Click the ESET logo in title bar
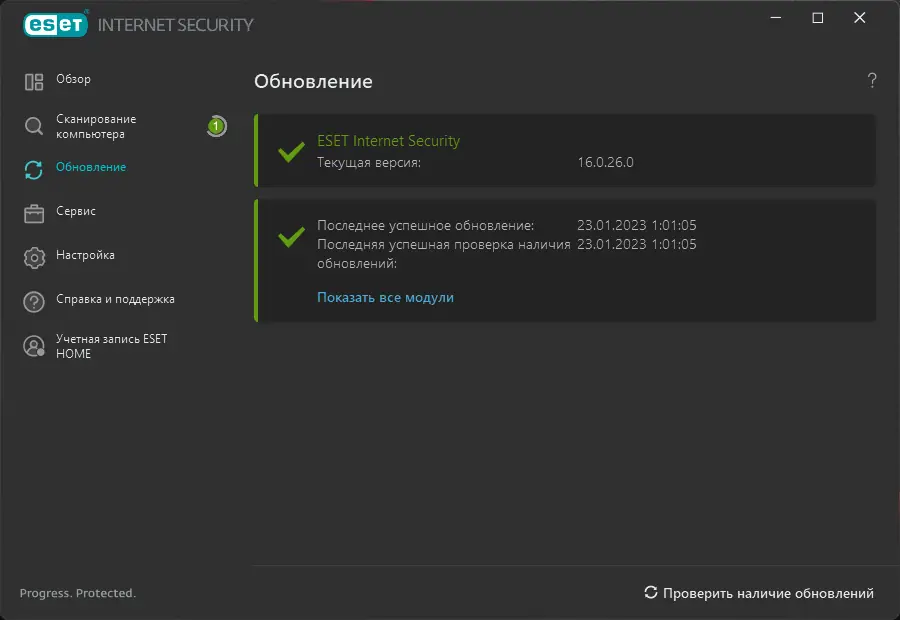This screenshot has height=620, width=900. [54, 23]
